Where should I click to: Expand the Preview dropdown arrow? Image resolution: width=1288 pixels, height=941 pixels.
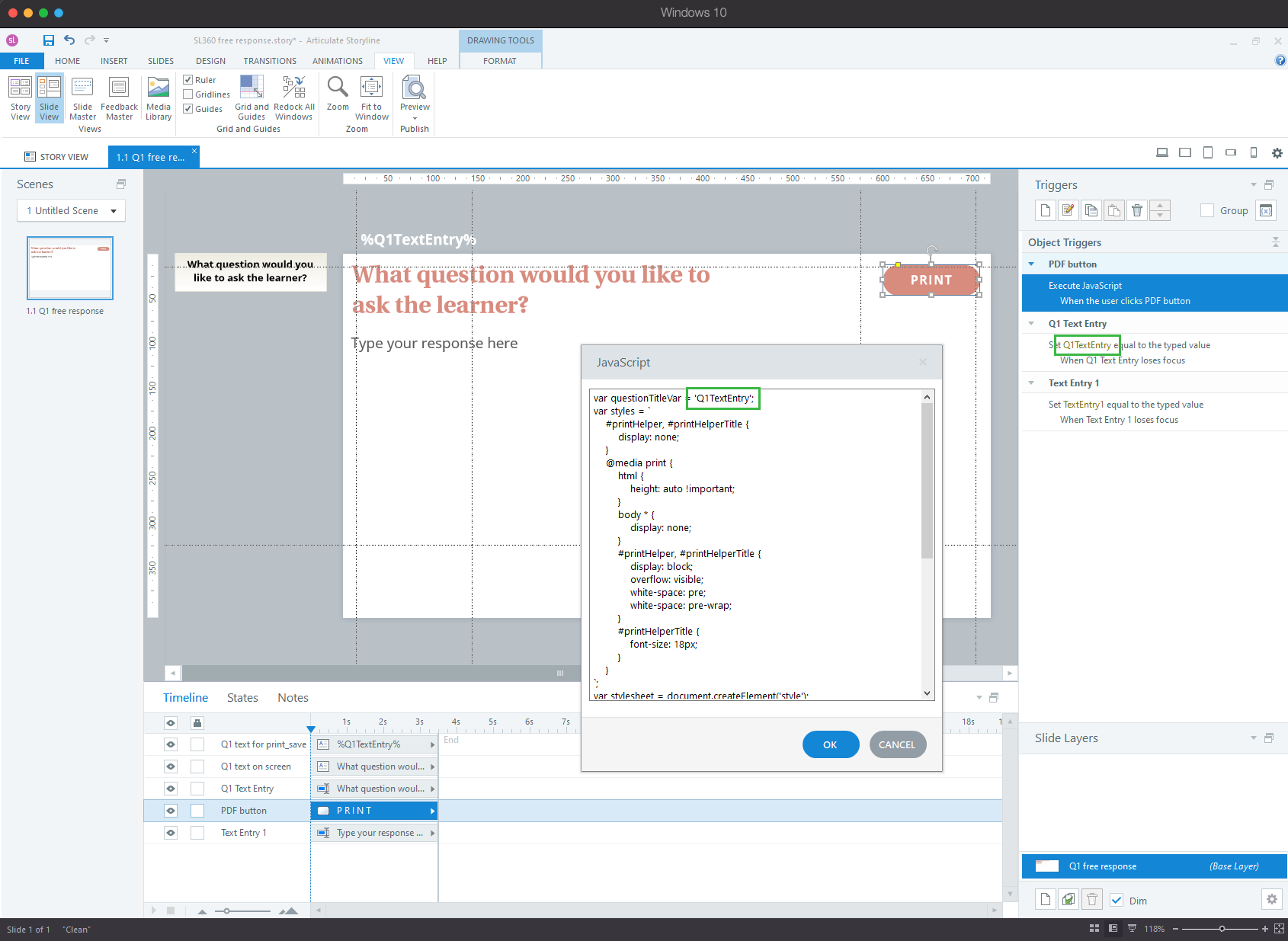(415, 118)
